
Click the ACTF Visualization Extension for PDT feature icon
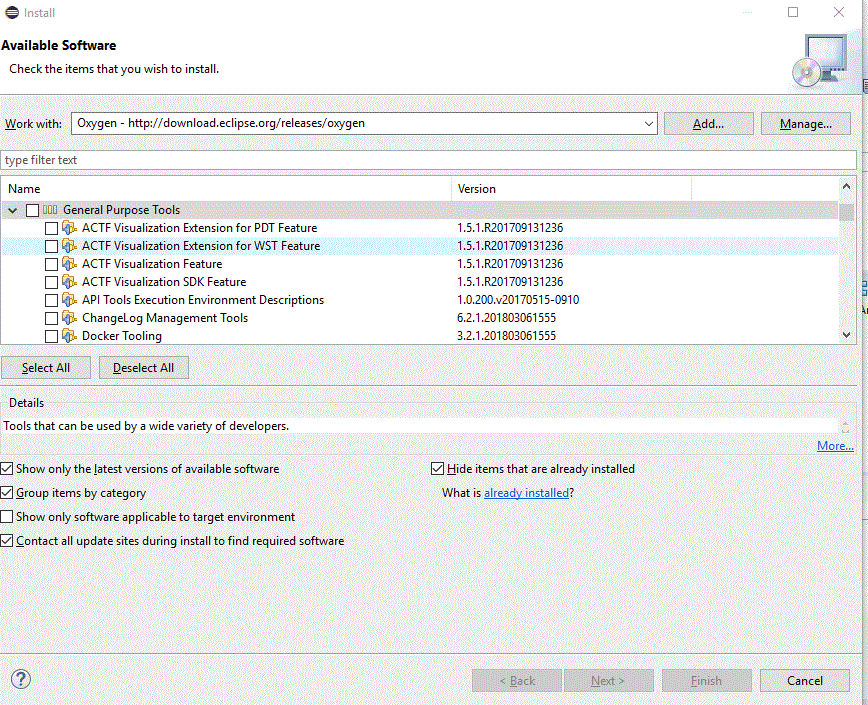(x=69, y=227)
